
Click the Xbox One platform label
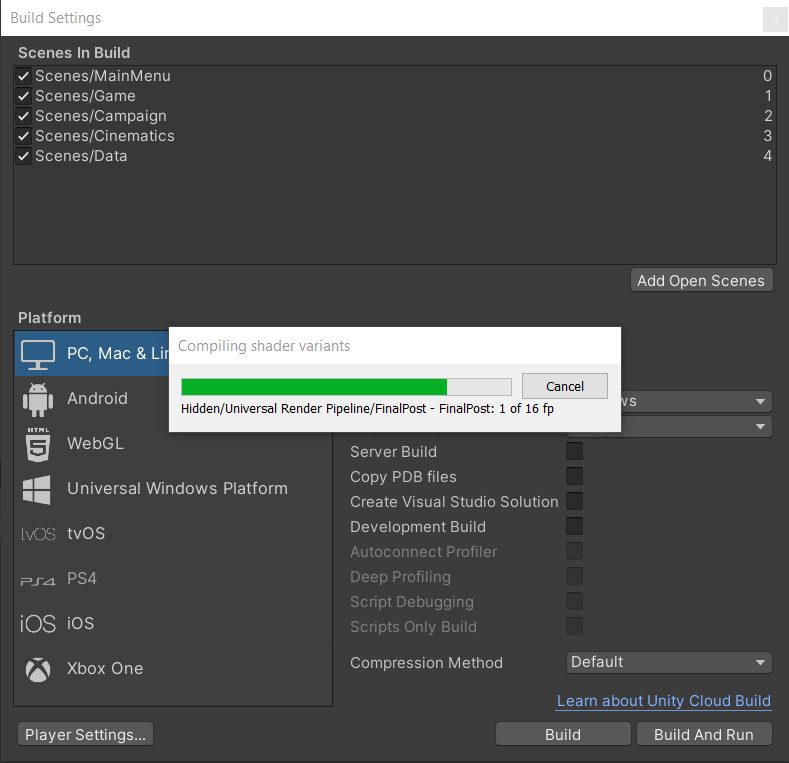click(105, 668)
